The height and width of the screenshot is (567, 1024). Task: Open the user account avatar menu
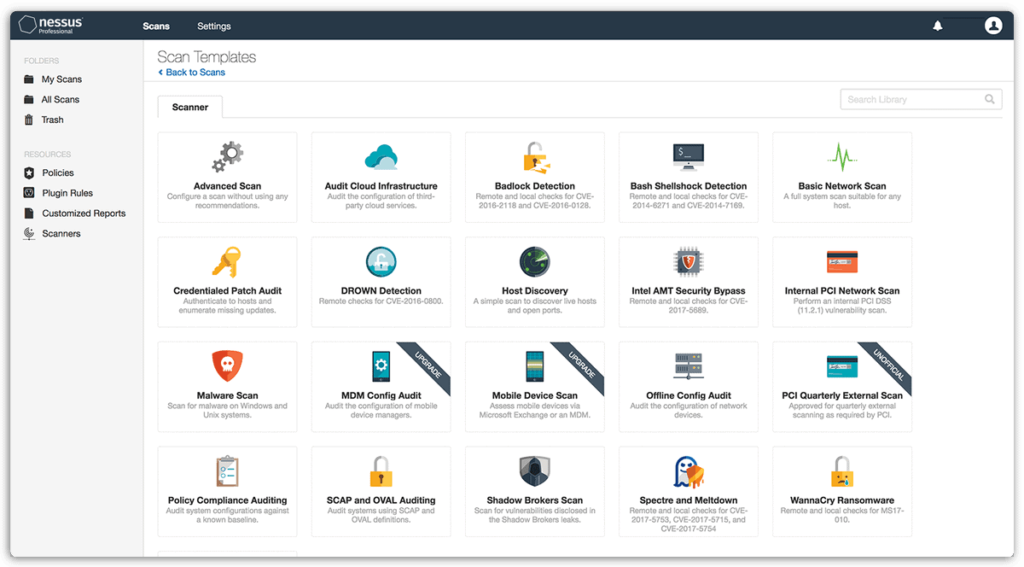pos(993,25)
